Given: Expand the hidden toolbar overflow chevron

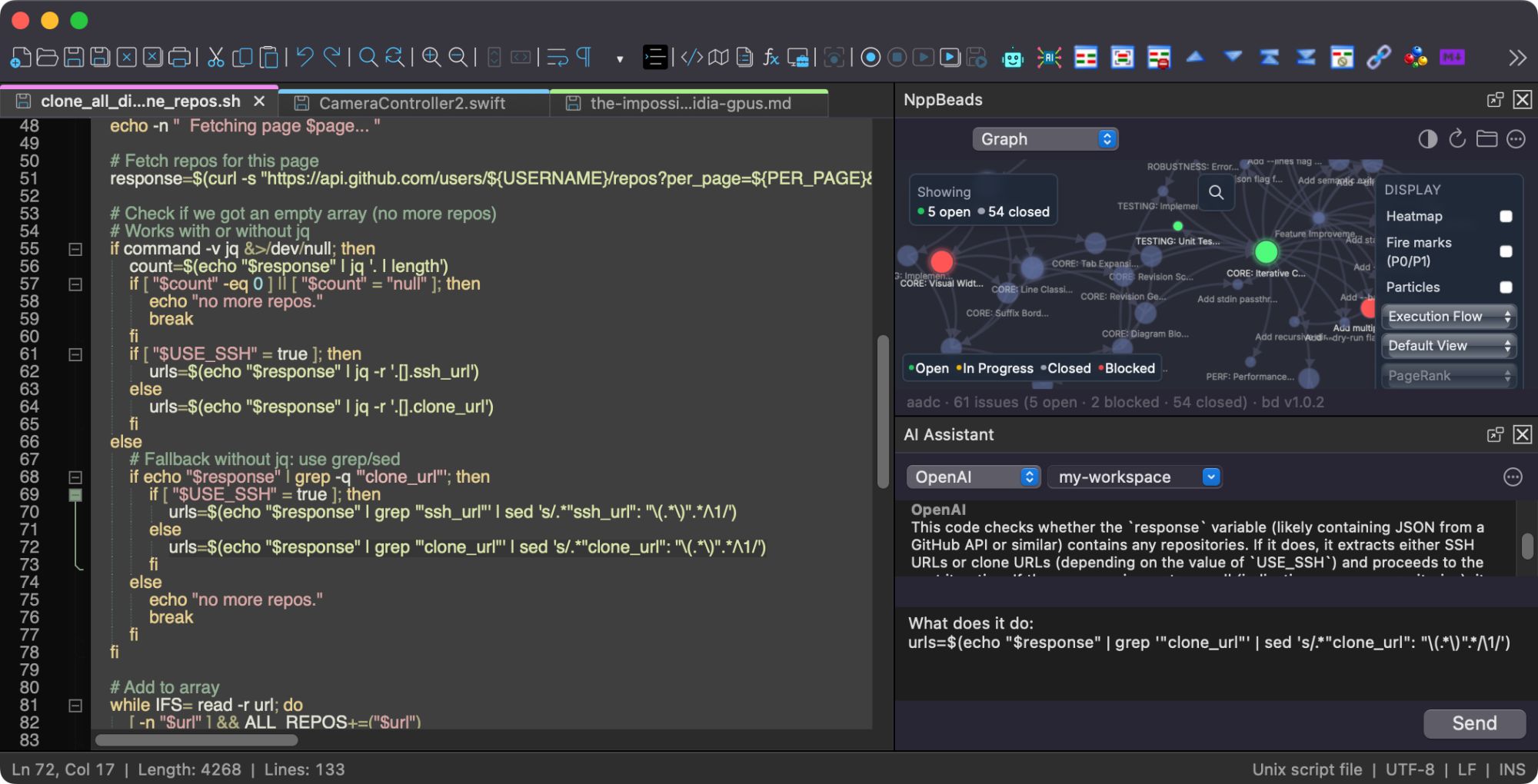Looking at the screenshot, I should (x=1516, y=58).
